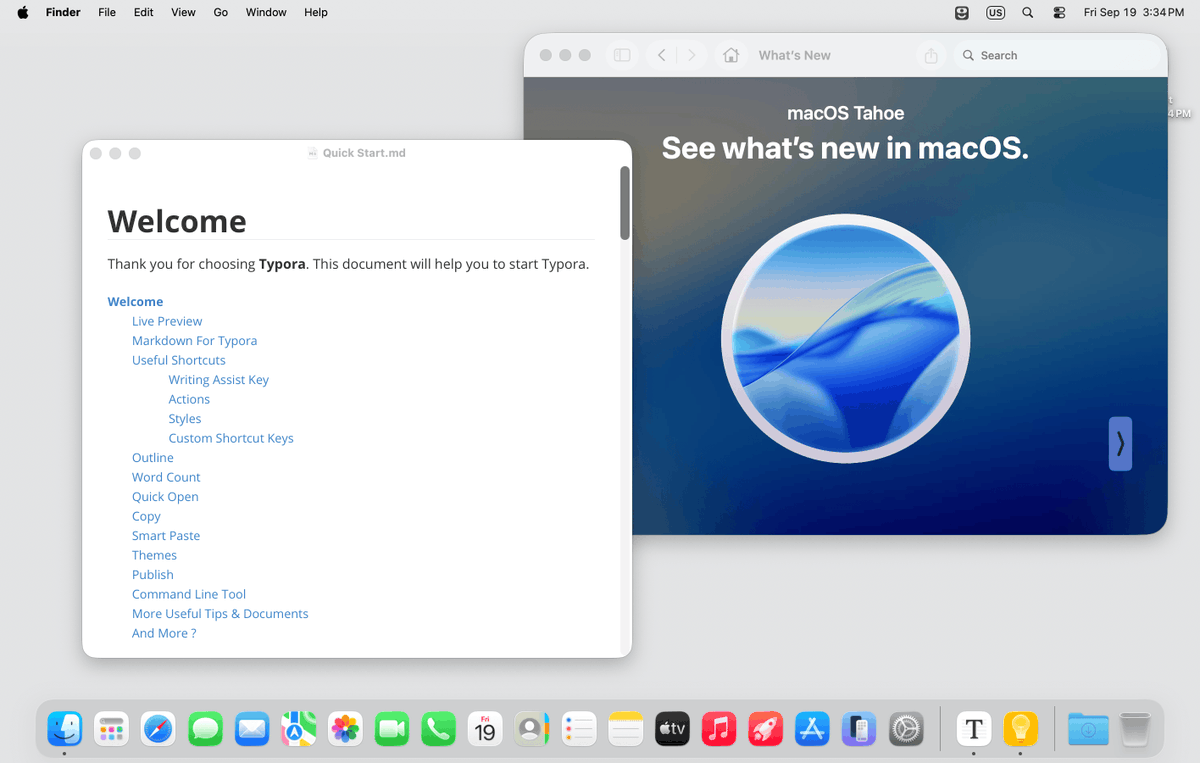Open Calendar showing 19 in Dock
Image resolution: width=1200 pixels, height=763 pixels.
[x=485, y=729]
